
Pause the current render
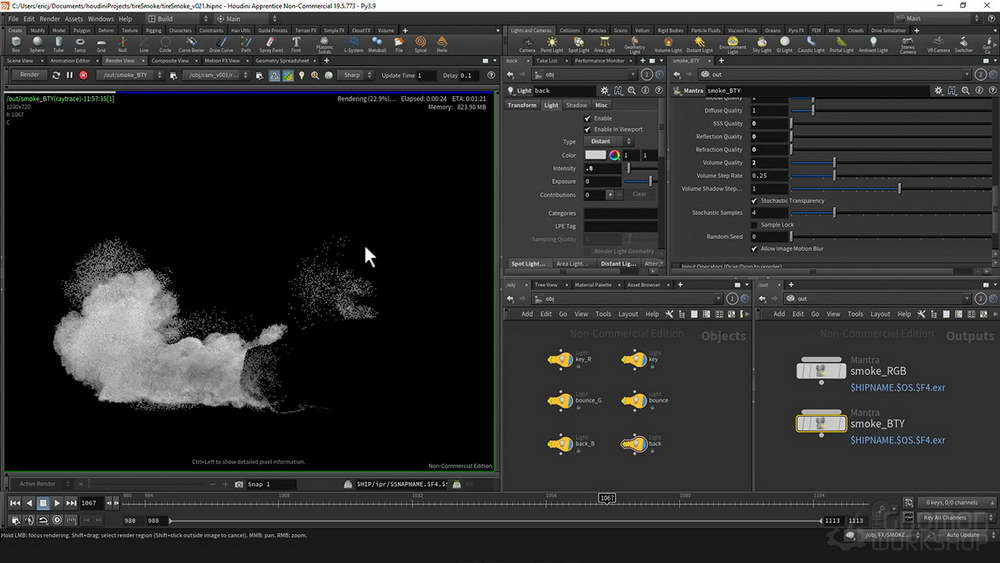tap(70, 75)
